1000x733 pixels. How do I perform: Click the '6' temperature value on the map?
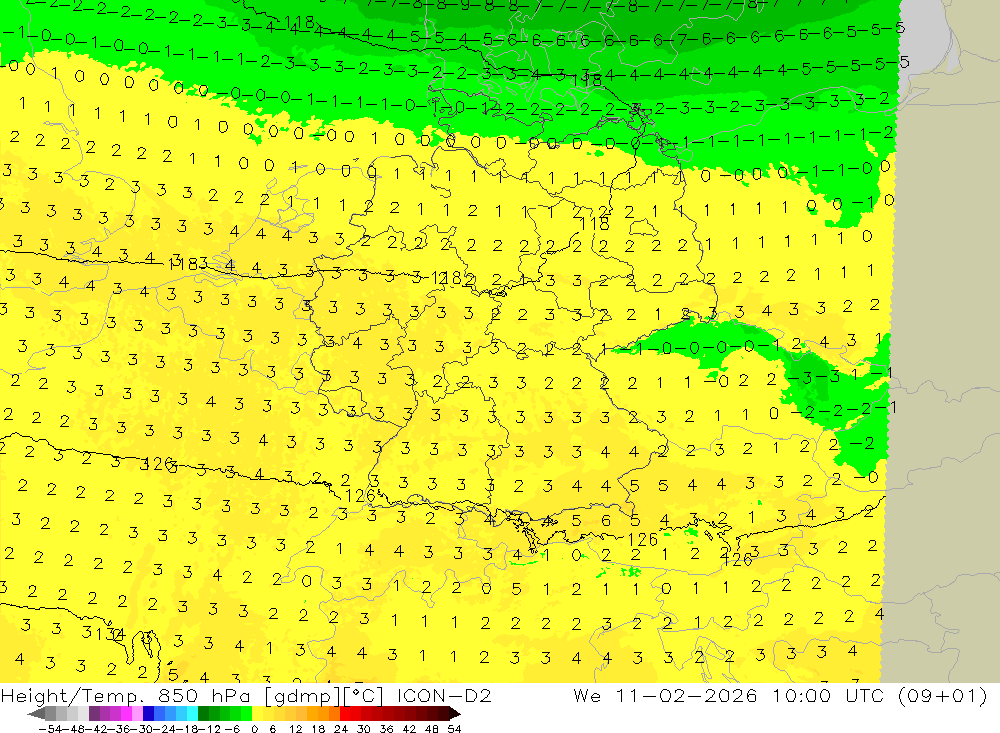click(x=606, y=521)
